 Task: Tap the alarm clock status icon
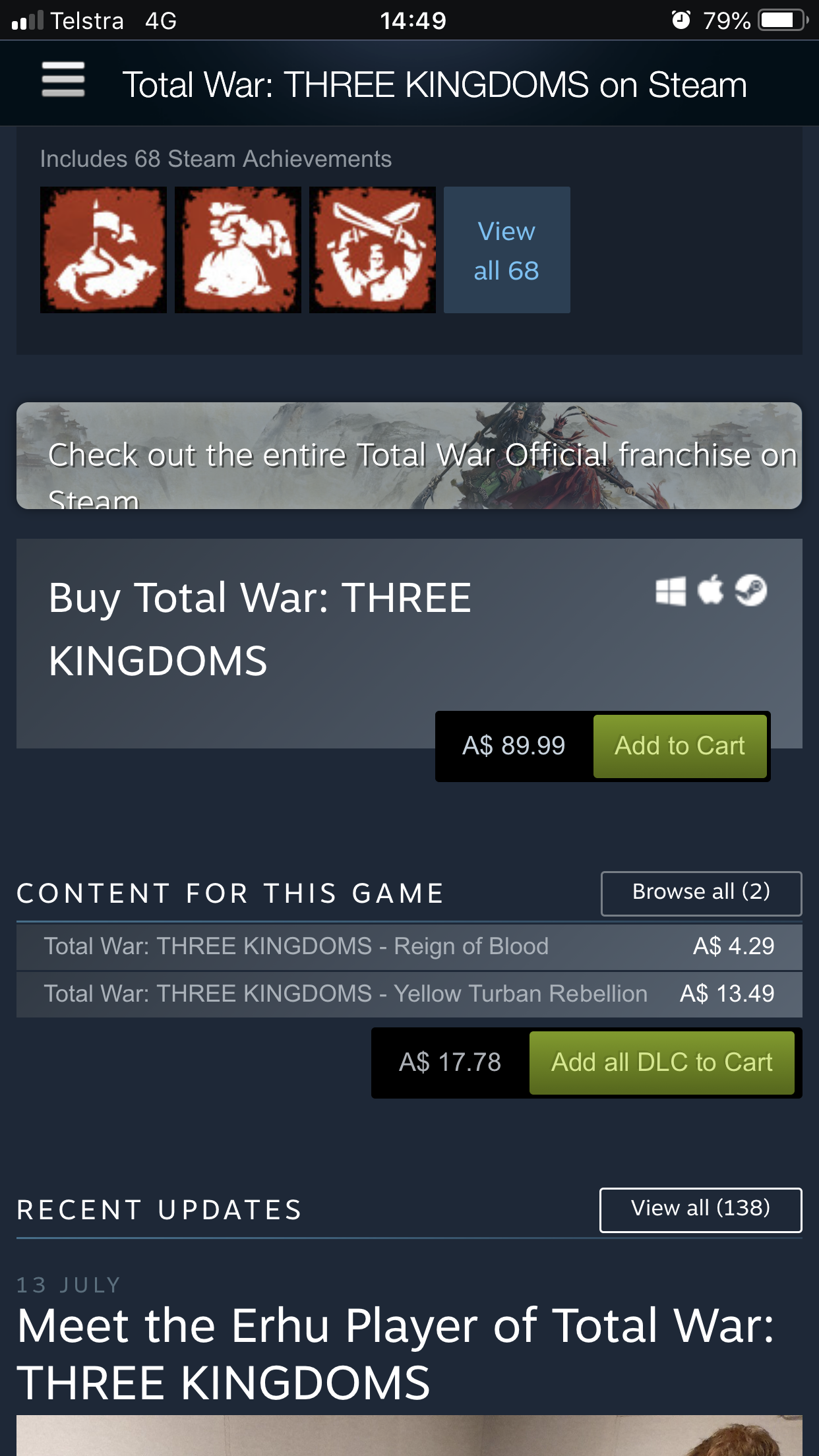click(681, 20)
